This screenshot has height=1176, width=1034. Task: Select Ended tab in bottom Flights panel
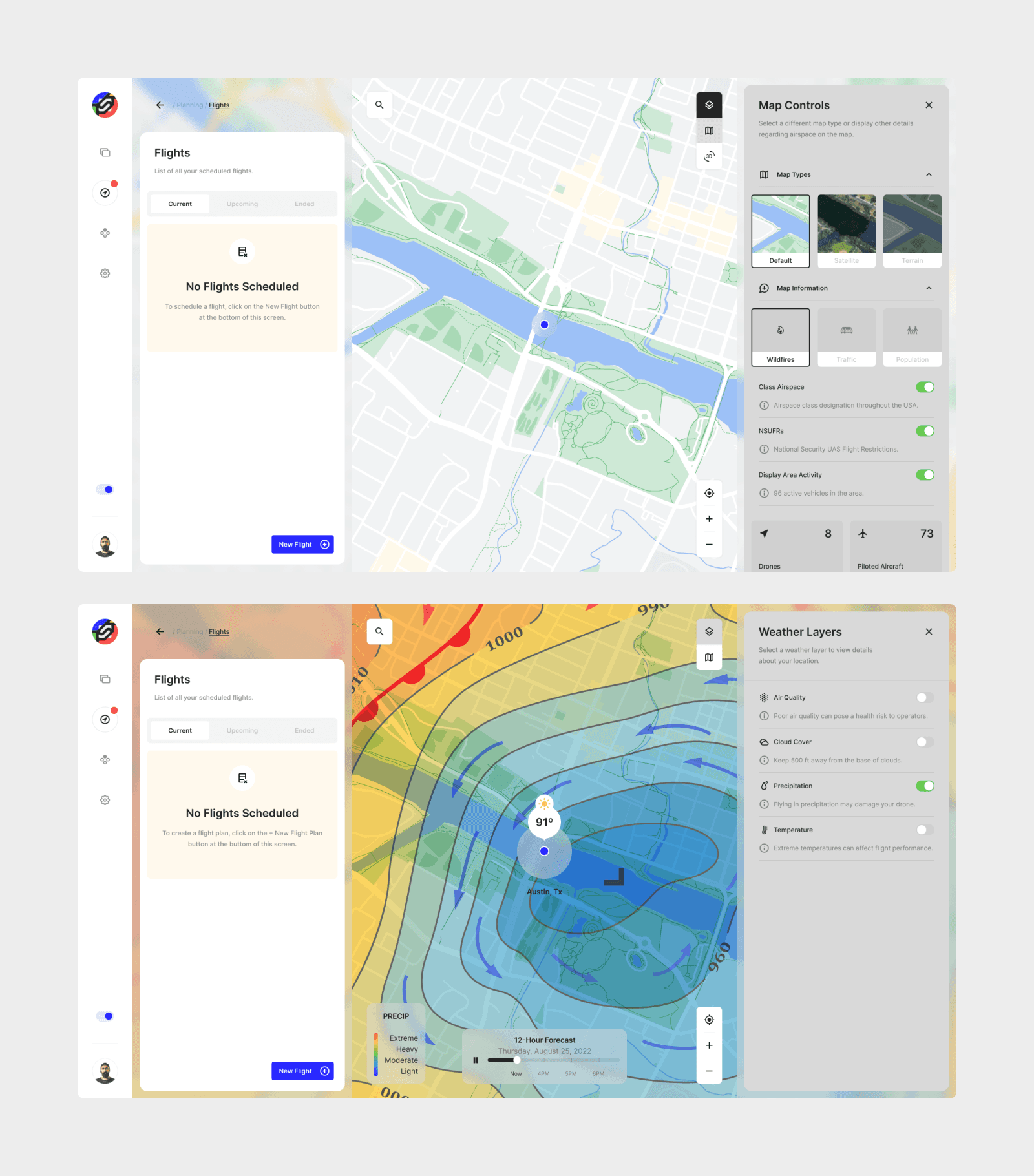coord(304,730)
